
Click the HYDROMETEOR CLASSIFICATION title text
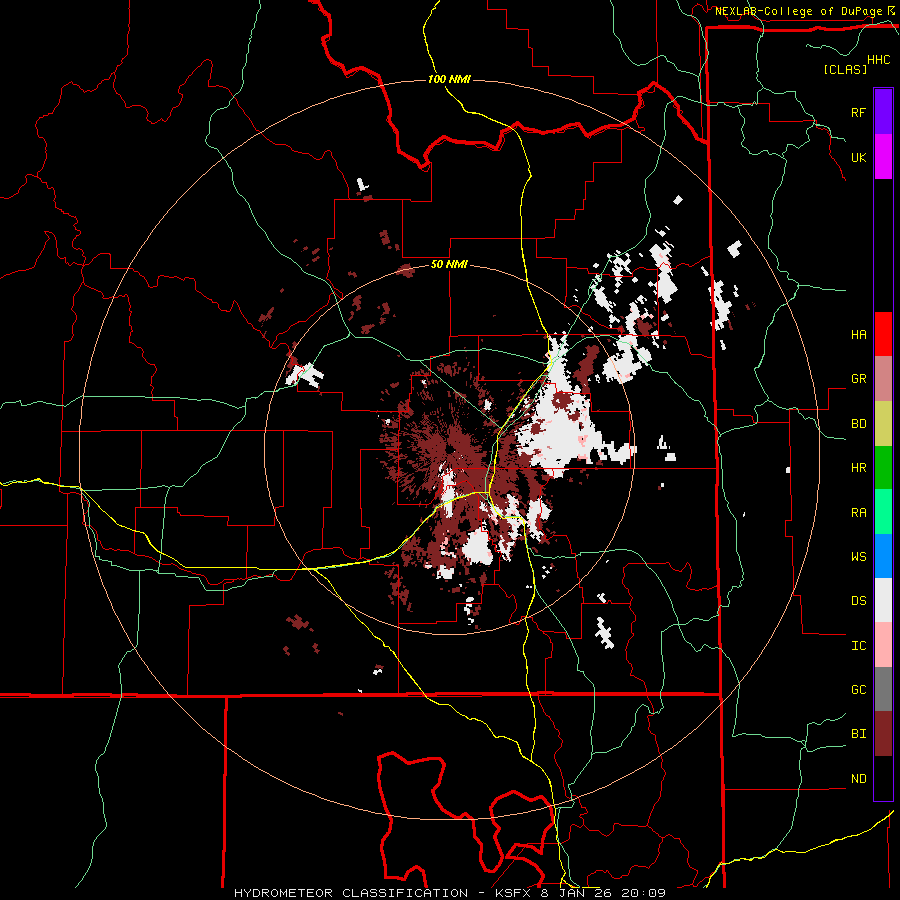[x=351, y=893]
